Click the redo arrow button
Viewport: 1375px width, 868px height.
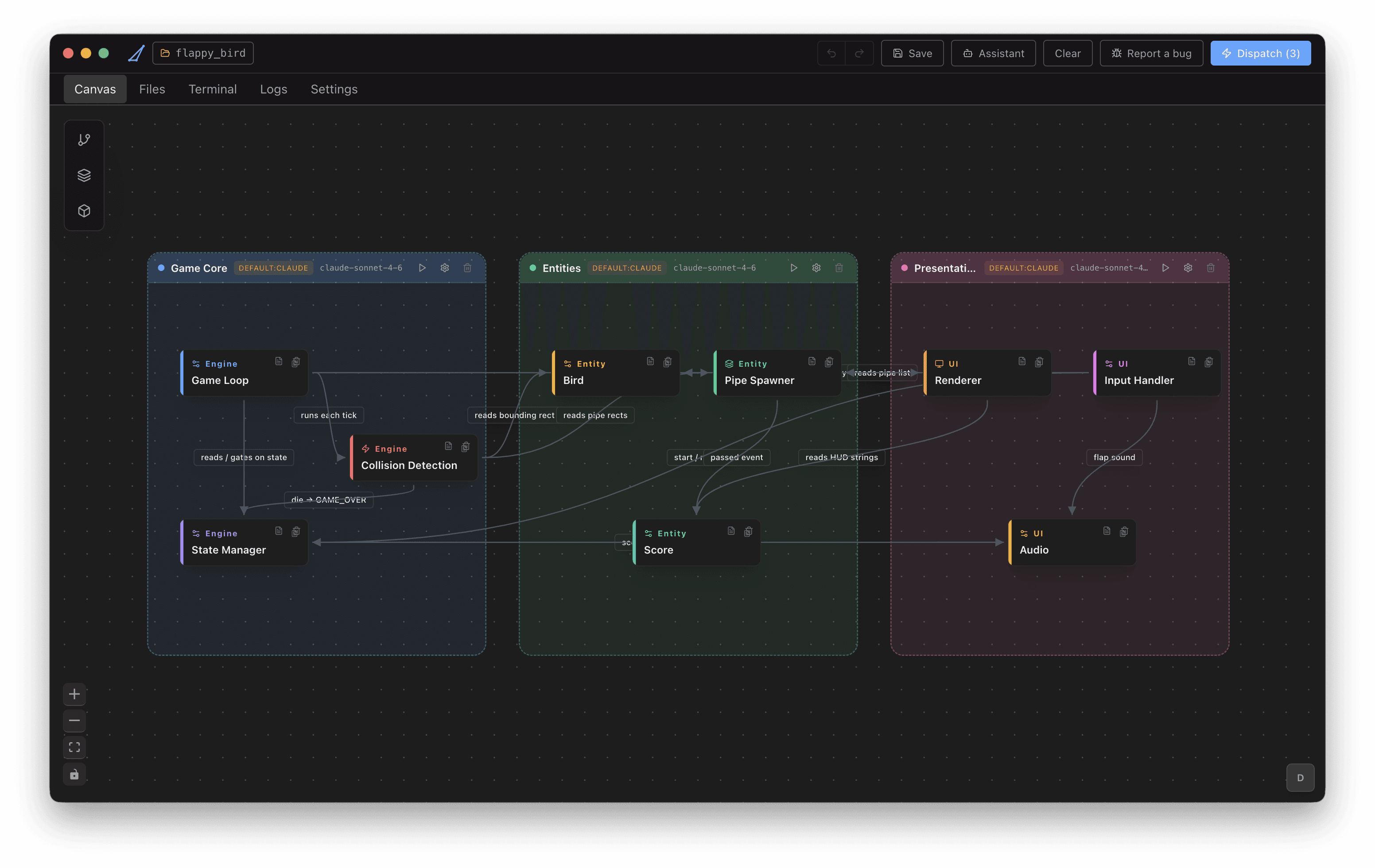(x=859, y=53)
